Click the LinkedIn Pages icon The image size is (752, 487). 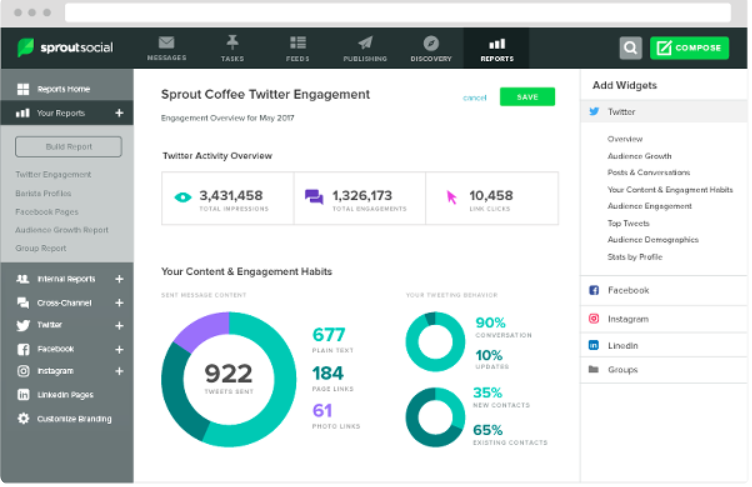click(x=23, y=395)
